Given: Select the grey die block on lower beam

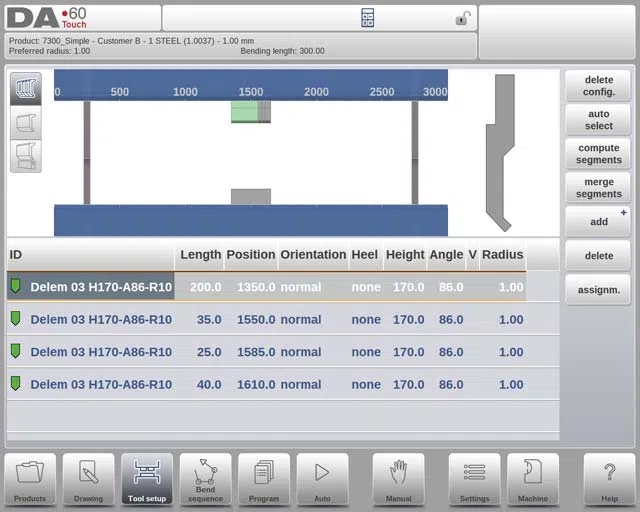Looking at the screenshot, I should (x=251, y=196).
